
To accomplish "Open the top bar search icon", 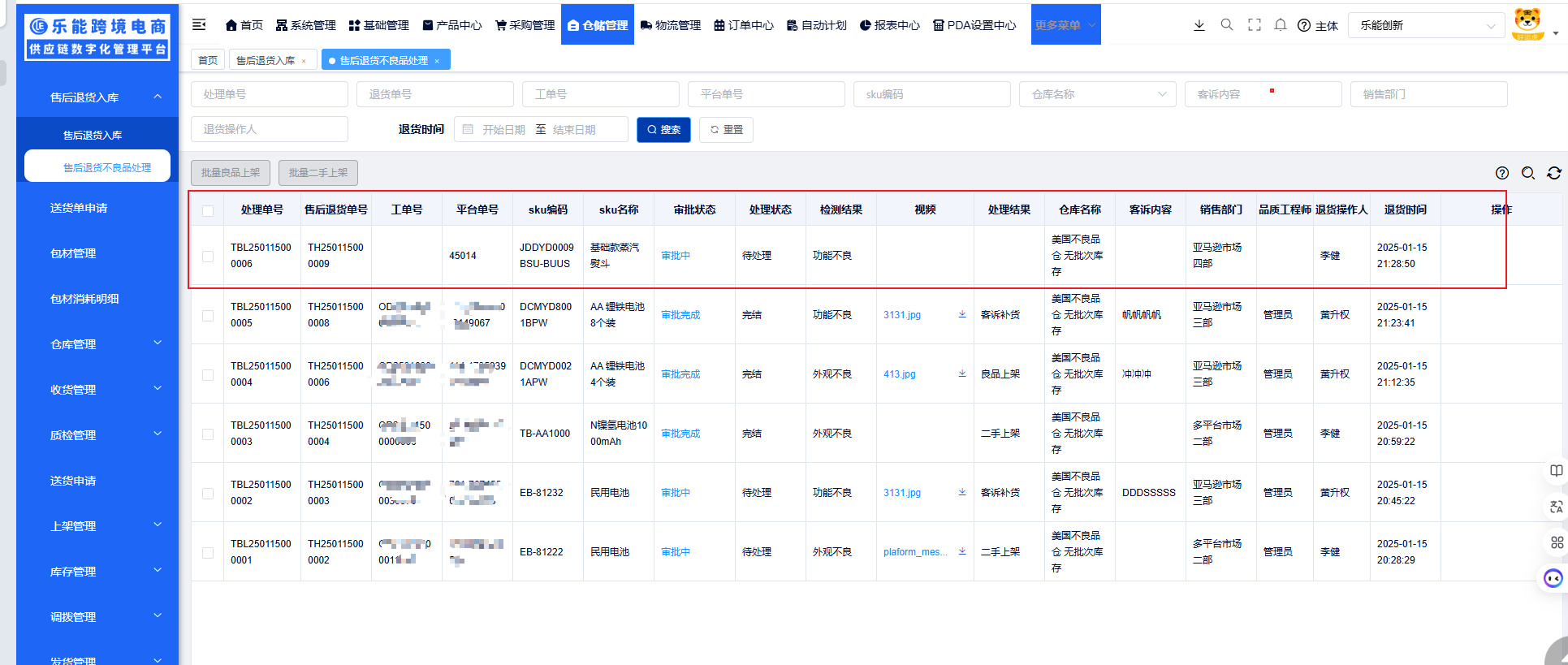I will pyautogui.click(x=1226, y=25).
